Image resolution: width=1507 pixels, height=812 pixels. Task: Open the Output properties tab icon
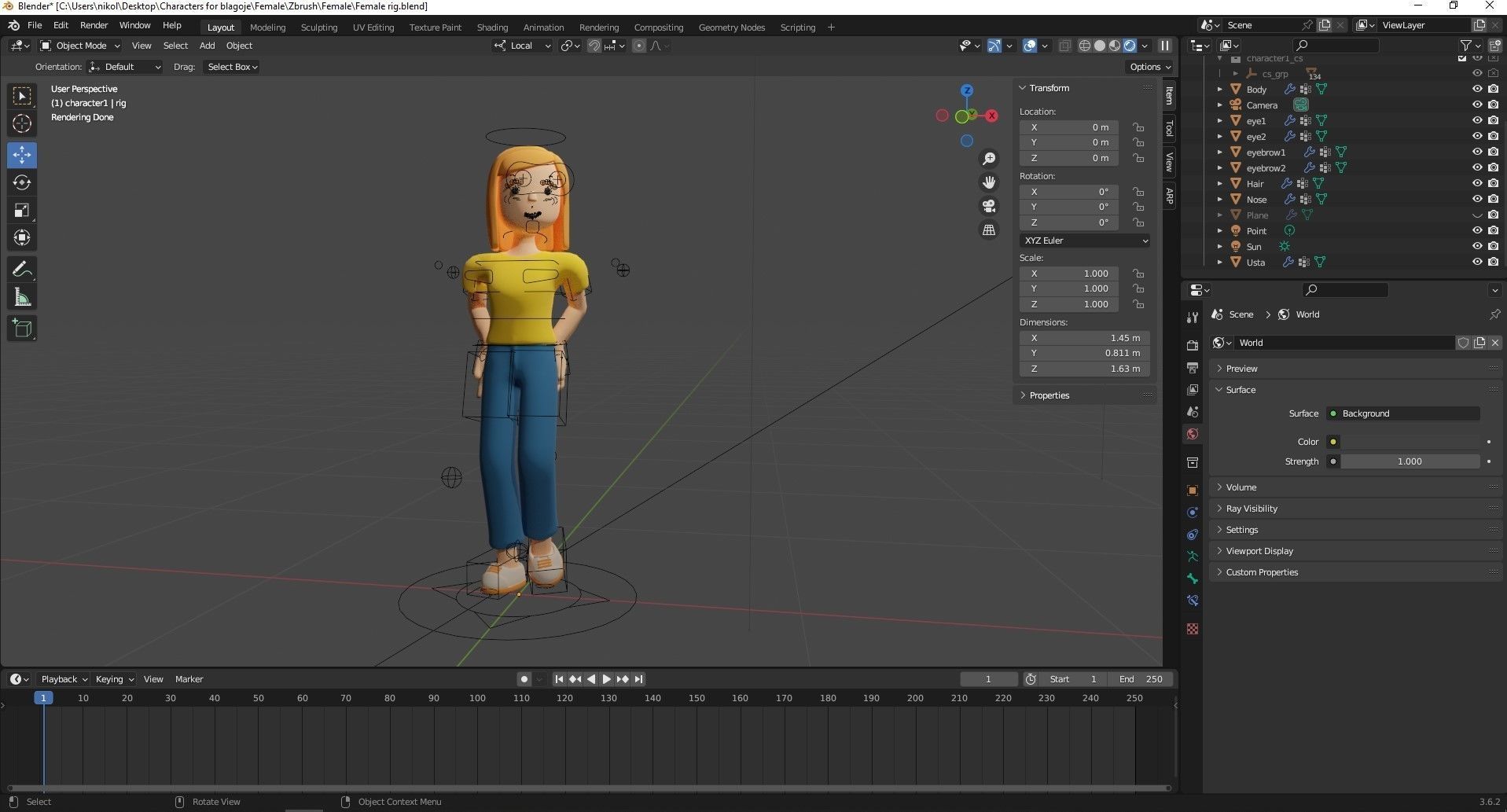click(x=1193, y=367)
